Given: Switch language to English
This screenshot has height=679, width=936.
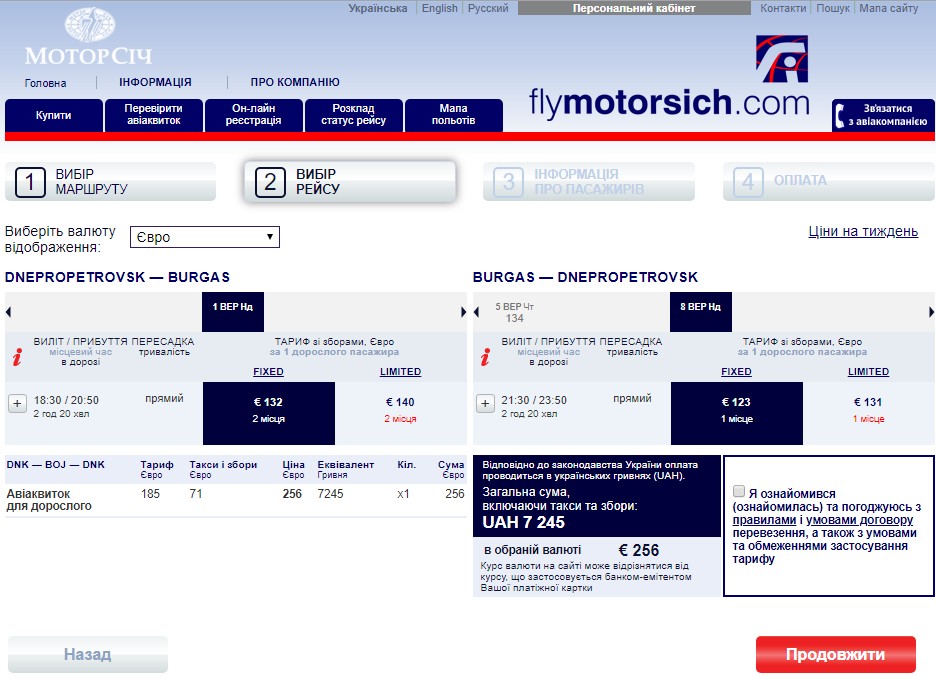Looking at the screenshot, I should (440, 8).
